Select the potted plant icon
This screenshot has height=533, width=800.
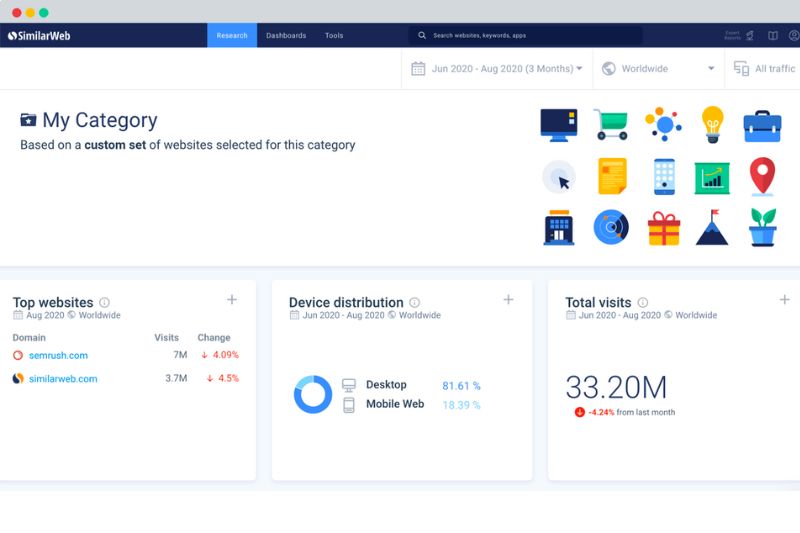(x=763, y=227)
